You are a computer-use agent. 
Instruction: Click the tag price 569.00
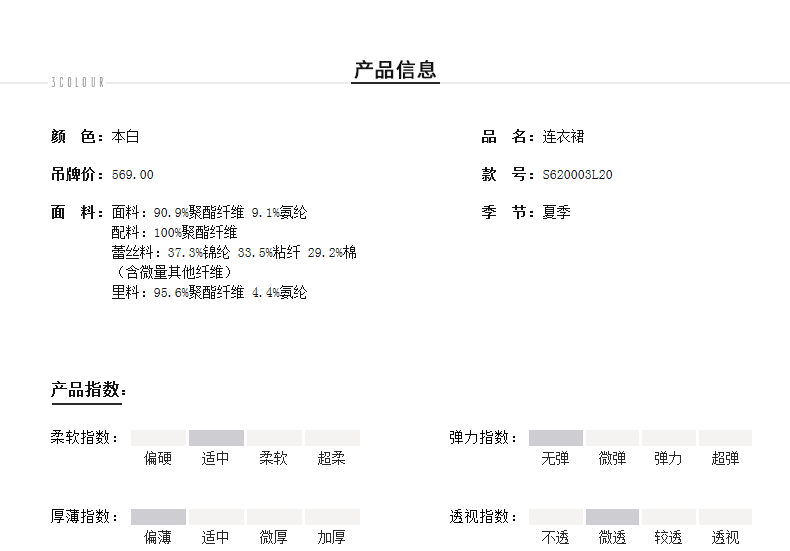coord(133,175)
